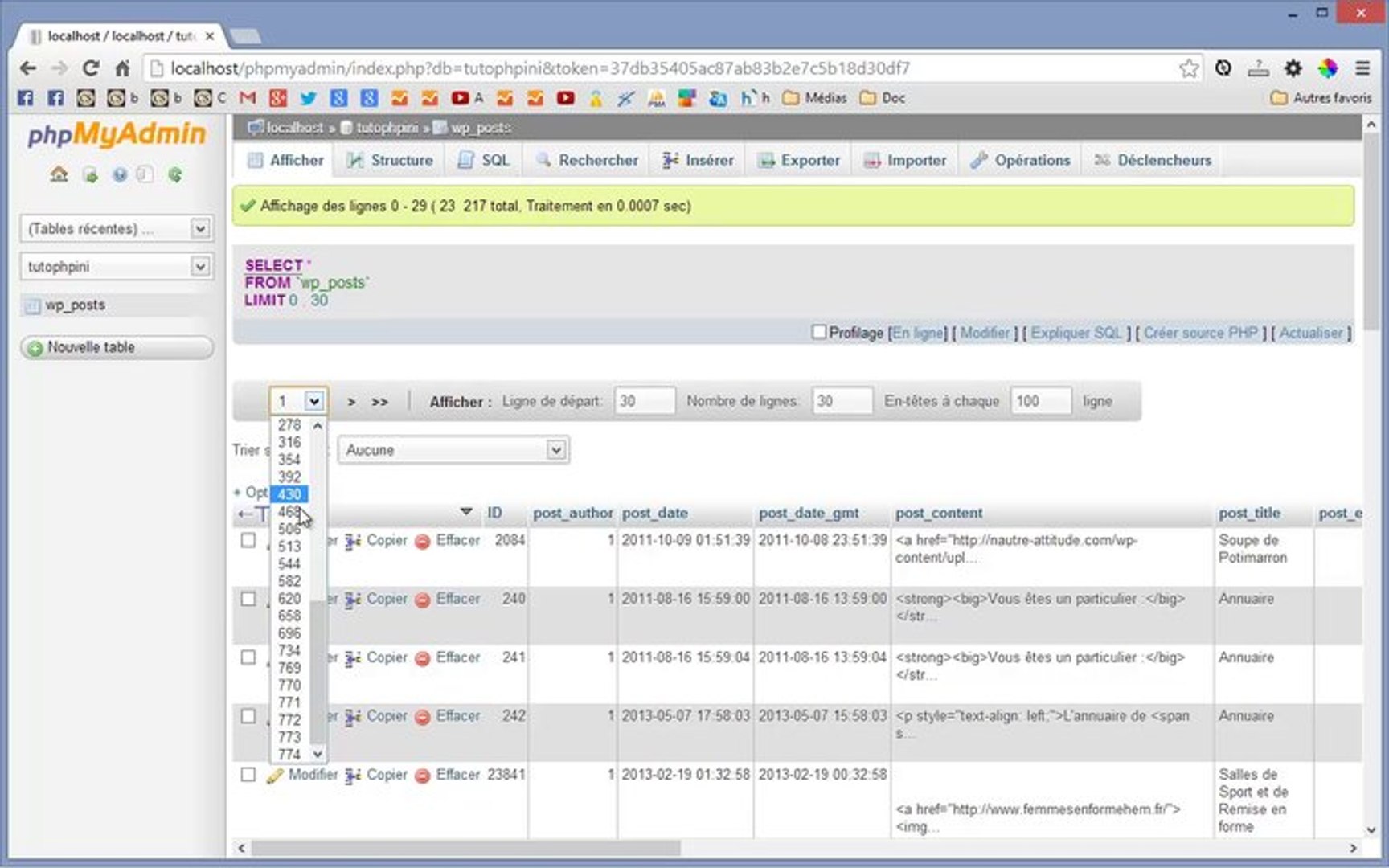Viewport: 1389px width, 868px height.
Task: Click the browser back arrow
Action: [28, 68]
